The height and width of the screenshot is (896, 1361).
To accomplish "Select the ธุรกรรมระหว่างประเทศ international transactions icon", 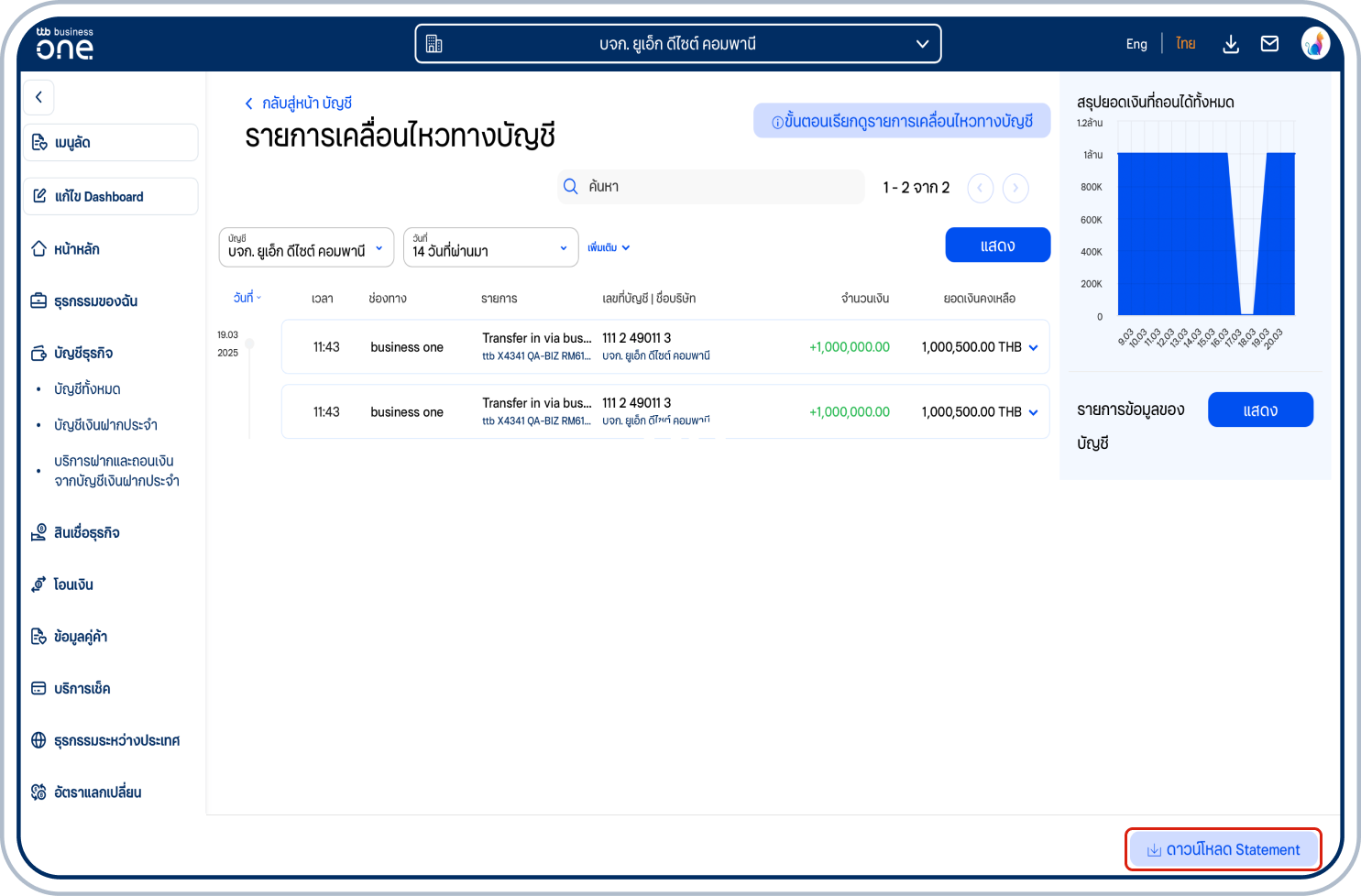I will [38, 739].
